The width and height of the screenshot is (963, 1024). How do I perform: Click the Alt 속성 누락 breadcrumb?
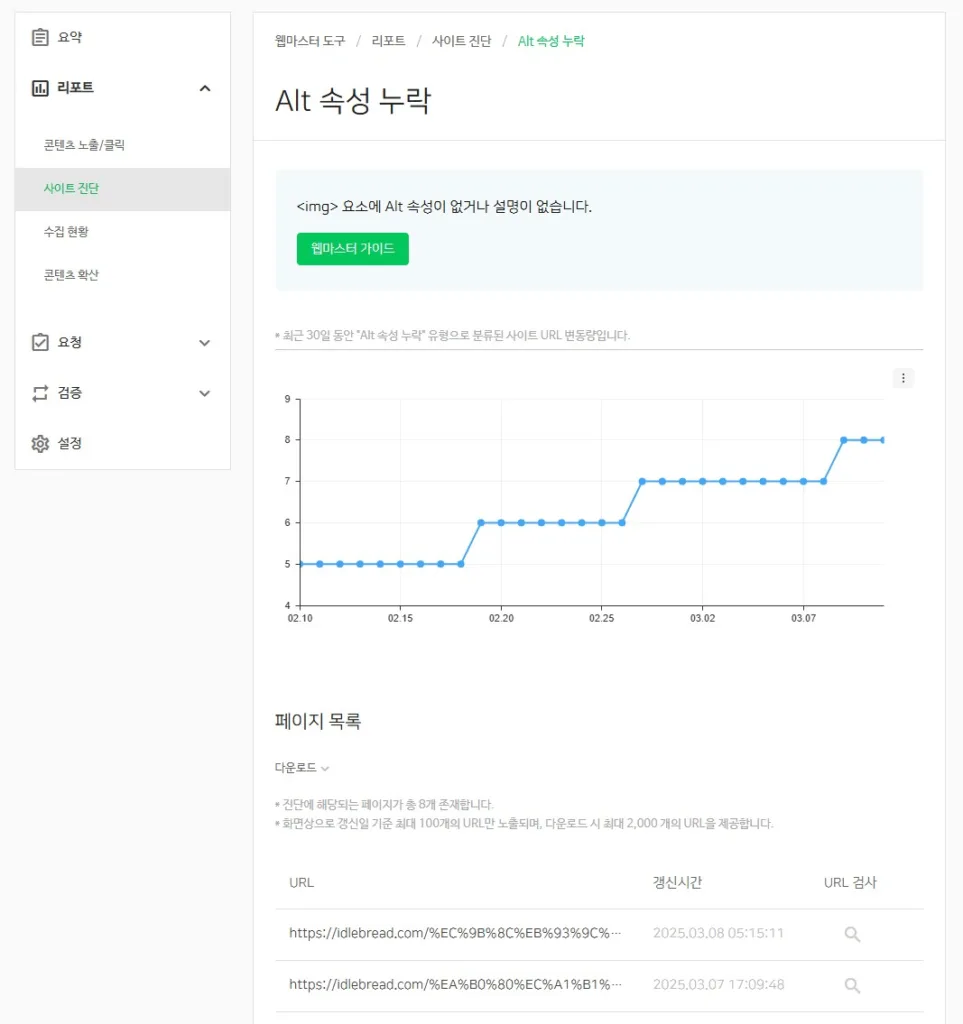[x=551, y=40]
